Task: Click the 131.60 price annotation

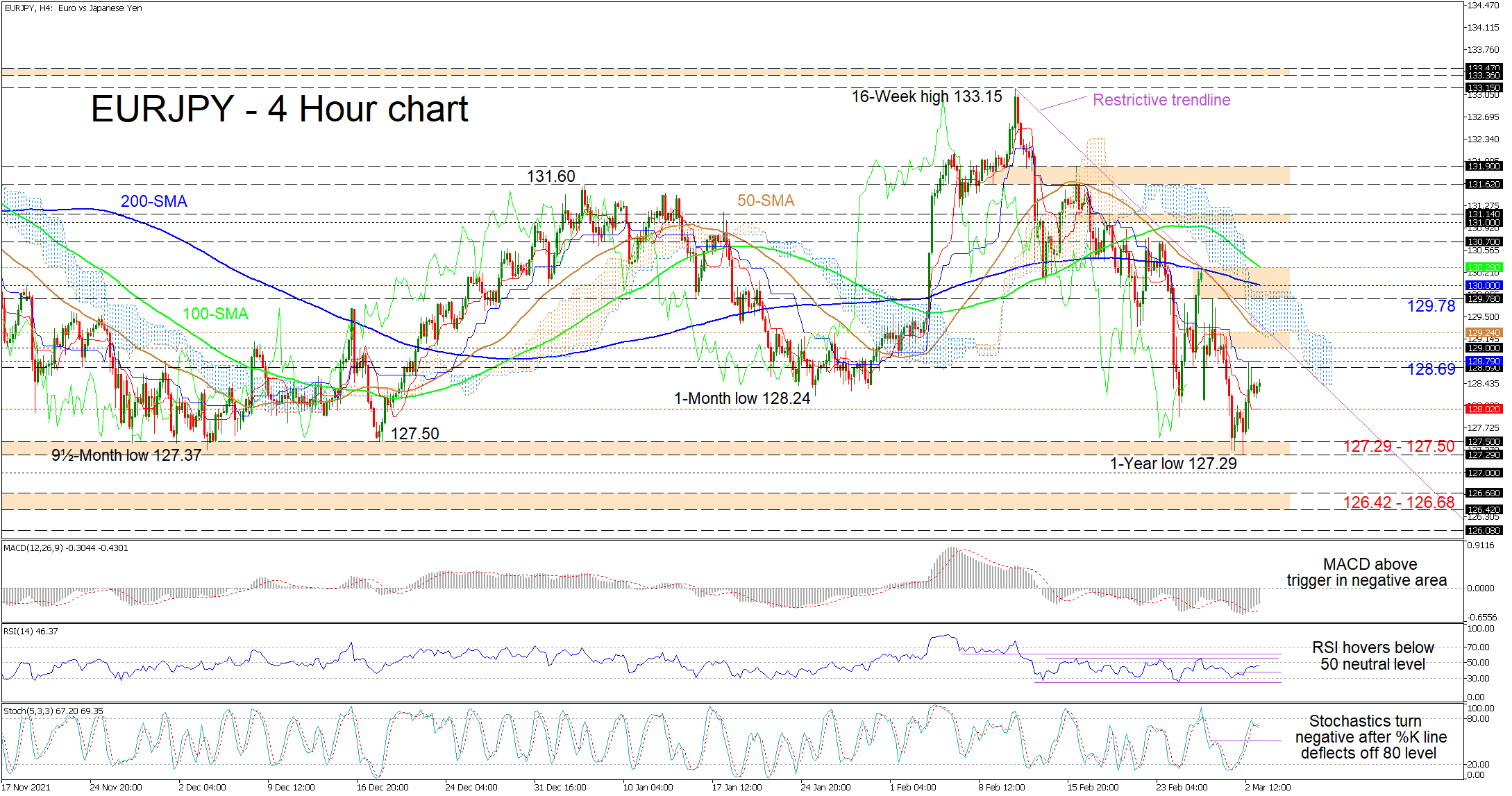Action: click(x=551, y=176)
